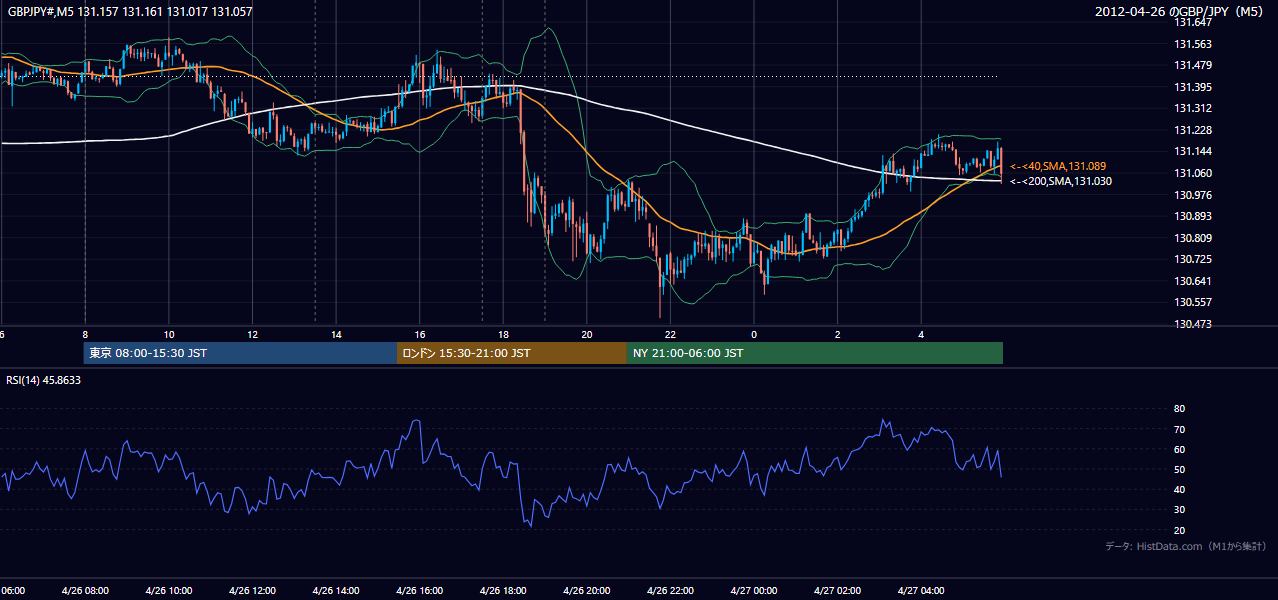
Task: Click the 130.725 price axis label
Action: (1193, 259)
